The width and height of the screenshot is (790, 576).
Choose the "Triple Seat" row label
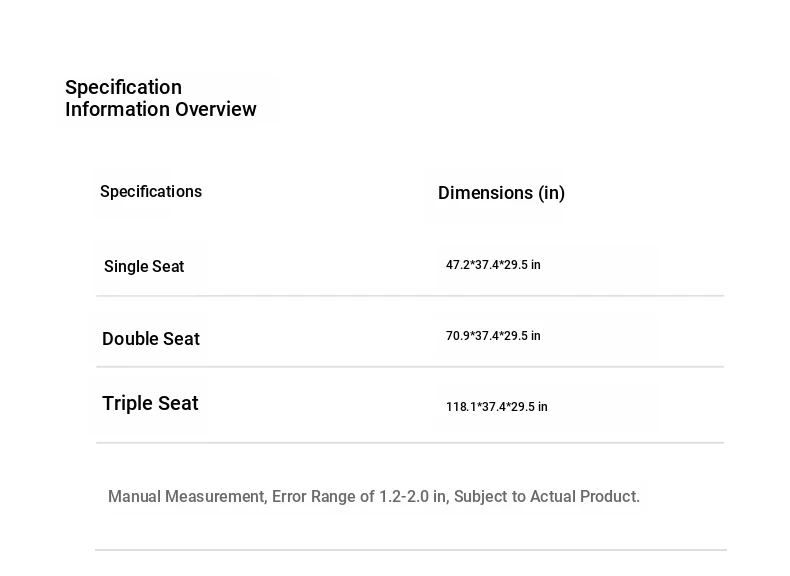point(150,404)
